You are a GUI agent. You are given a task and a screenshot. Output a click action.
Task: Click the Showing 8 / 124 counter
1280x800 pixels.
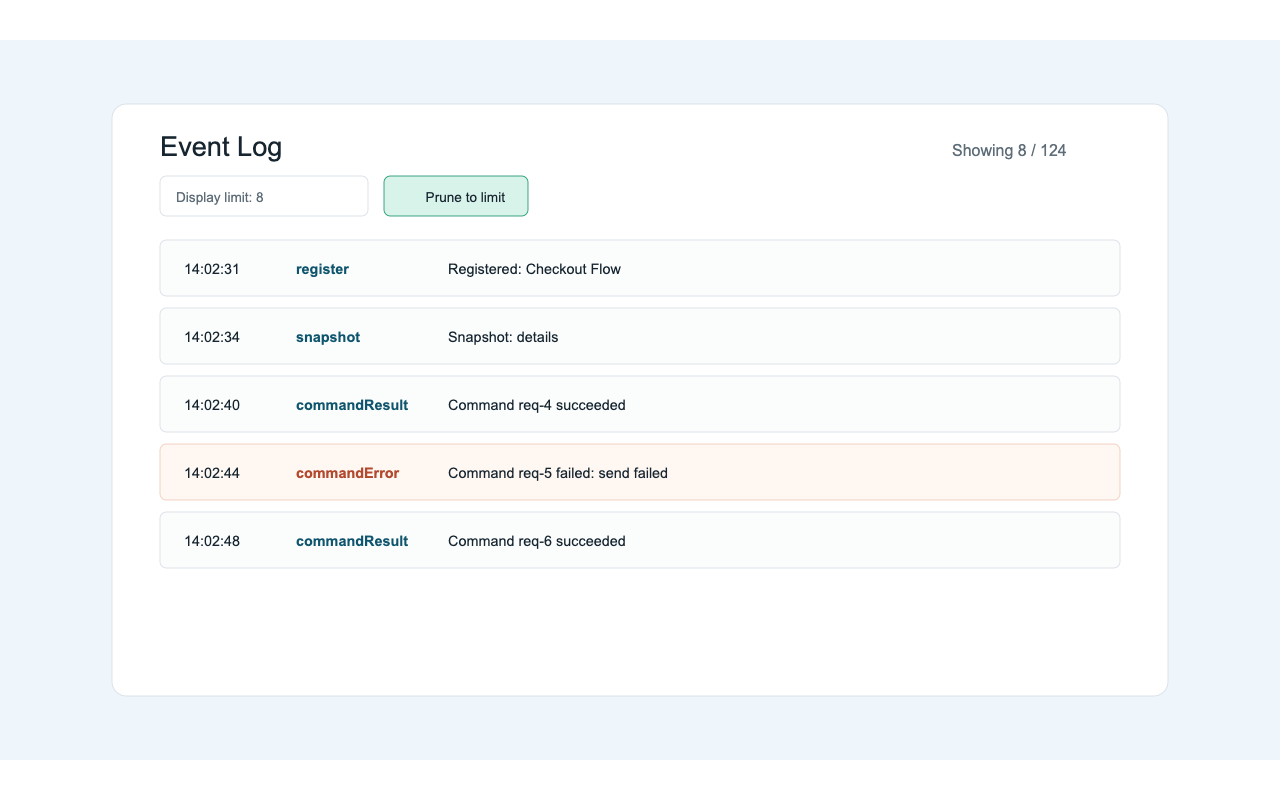tap(1009, 150)
